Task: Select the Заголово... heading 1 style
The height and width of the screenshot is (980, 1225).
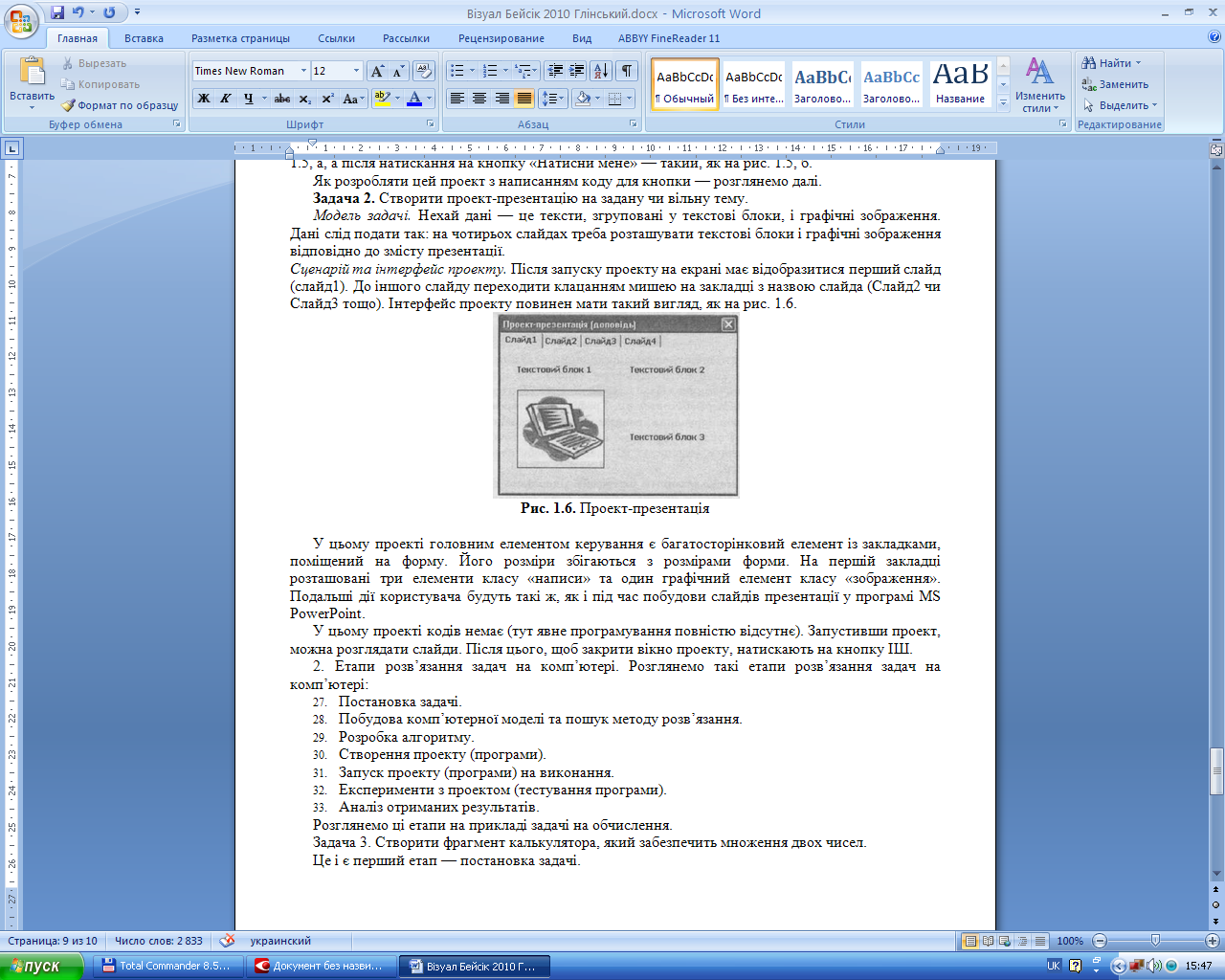Action: coord(823,84)
